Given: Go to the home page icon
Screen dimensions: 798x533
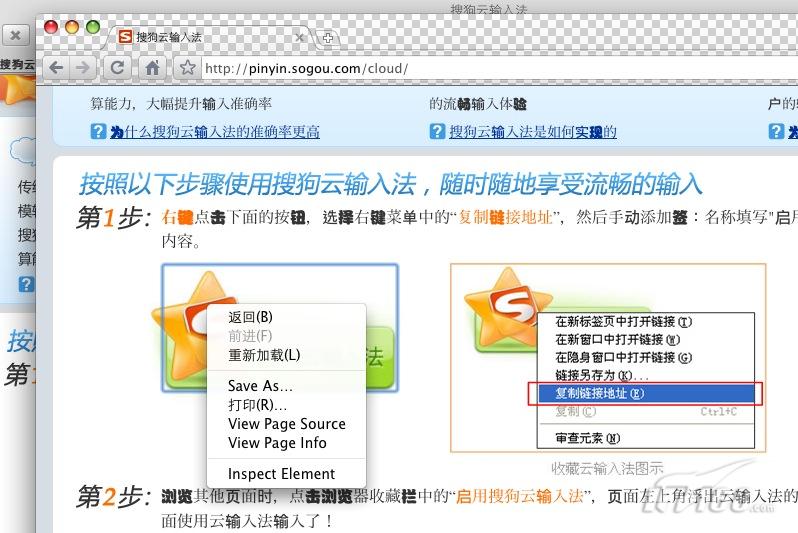Looking at the screenshot, I should 152,68.
